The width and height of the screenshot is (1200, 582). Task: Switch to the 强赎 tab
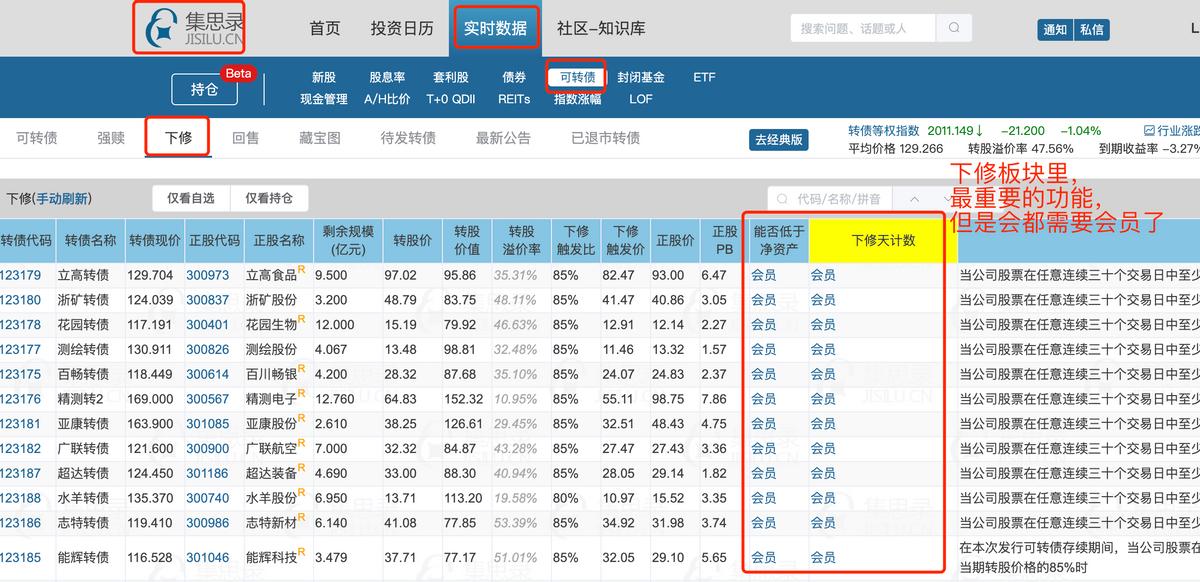point(110,138)
